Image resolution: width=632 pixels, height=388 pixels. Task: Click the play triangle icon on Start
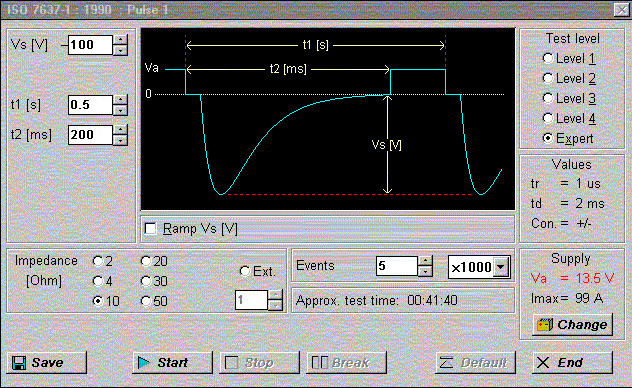point(143,363)
